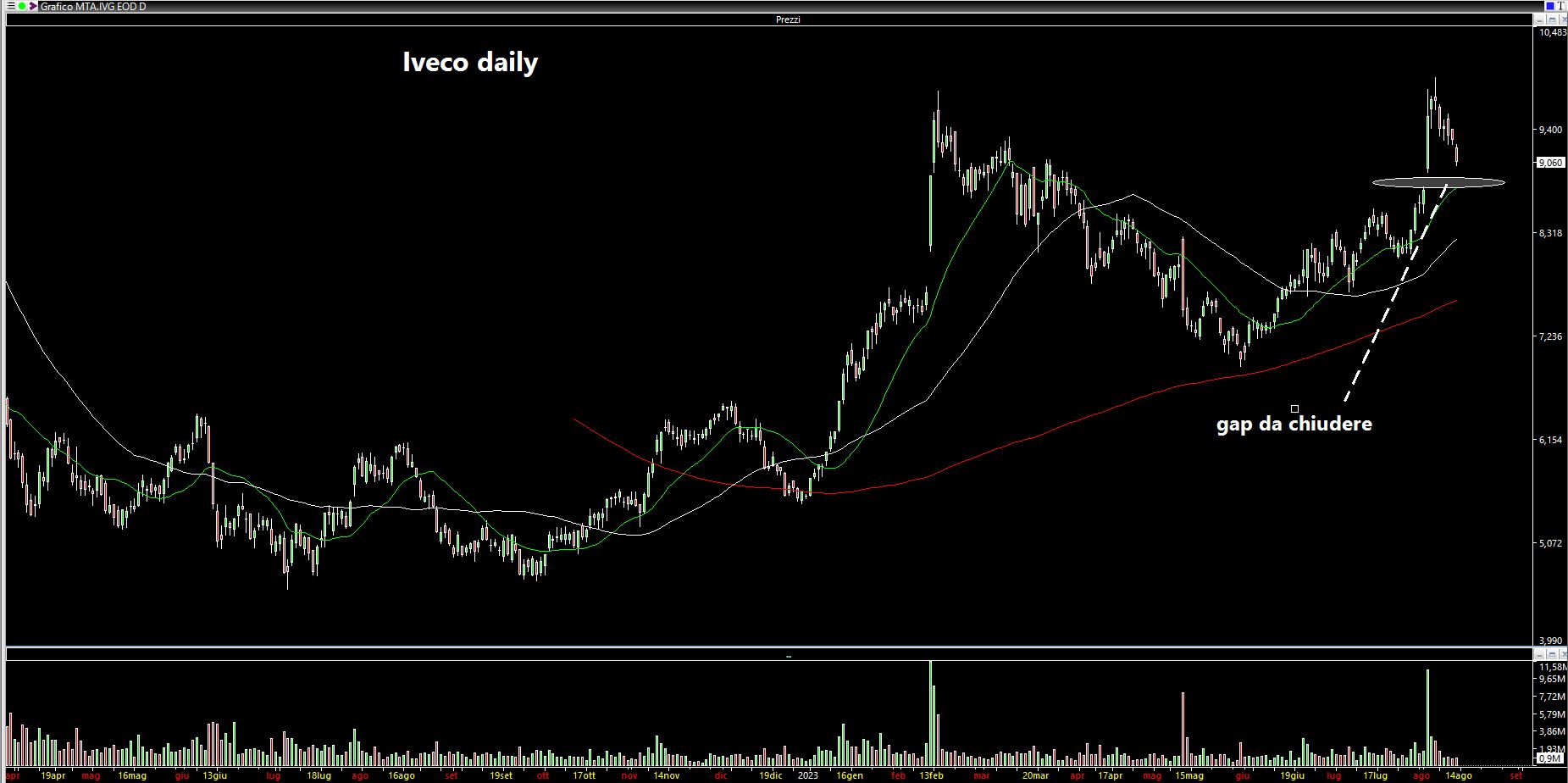The width and height of the screenshot is (1568, 783).
Task: Click the '17apr' date axis label
Action: (1110, 775)
